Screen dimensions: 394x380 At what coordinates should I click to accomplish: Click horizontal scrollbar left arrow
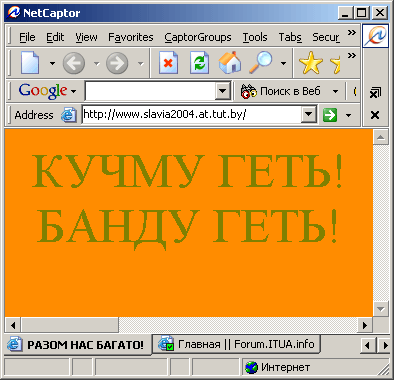13,325
